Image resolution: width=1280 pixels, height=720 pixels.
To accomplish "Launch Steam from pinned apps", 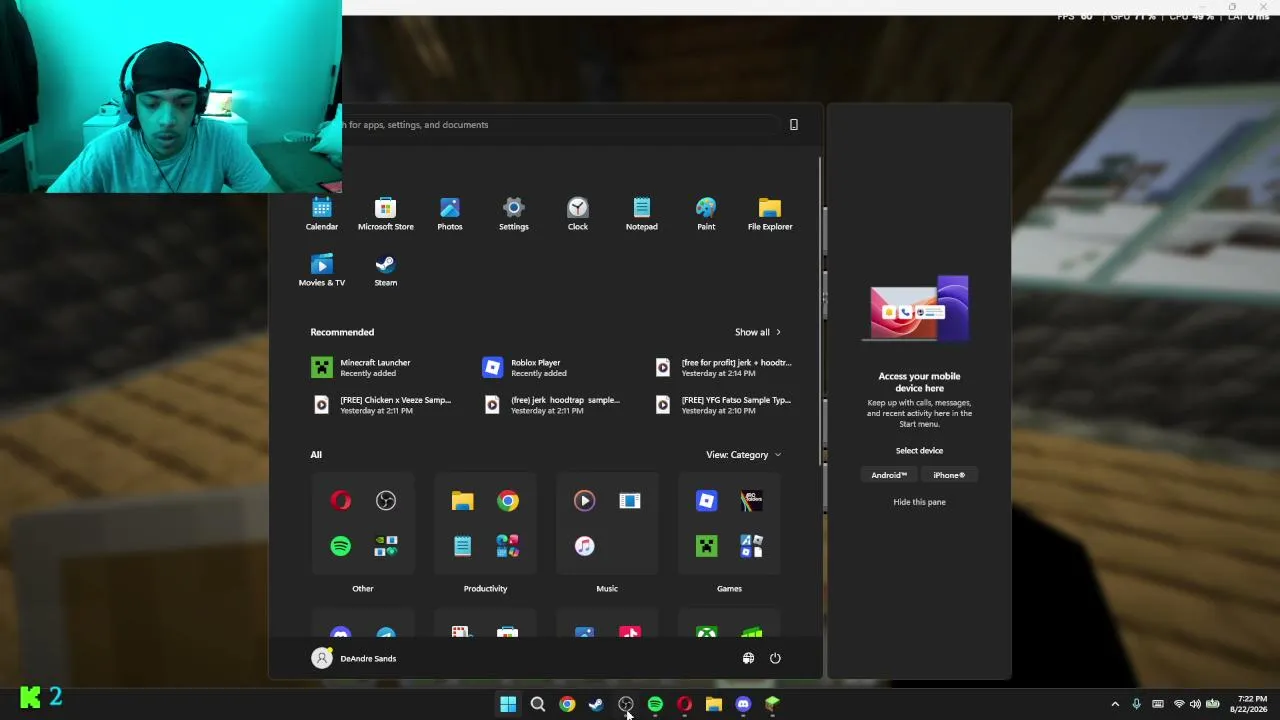I will pyautogui.click(x=386, y=270).
